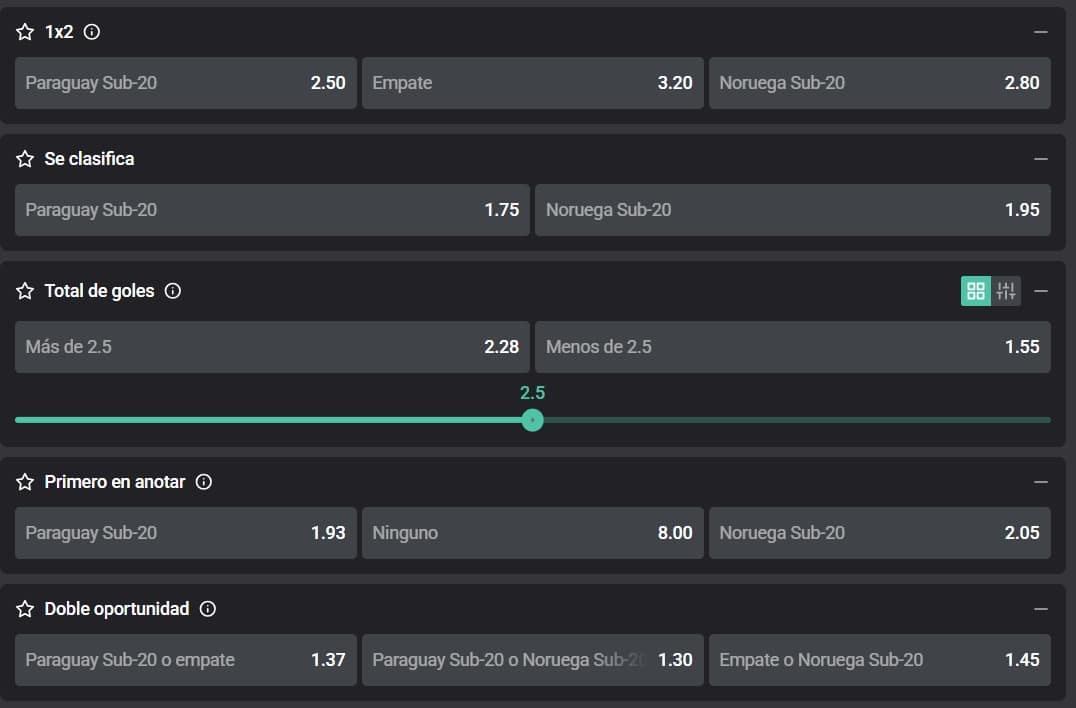Choose Ninguno first scorer at 8.00
Image resolution: width=1076 pixels, height=708 pixels.
coord(532,533)
